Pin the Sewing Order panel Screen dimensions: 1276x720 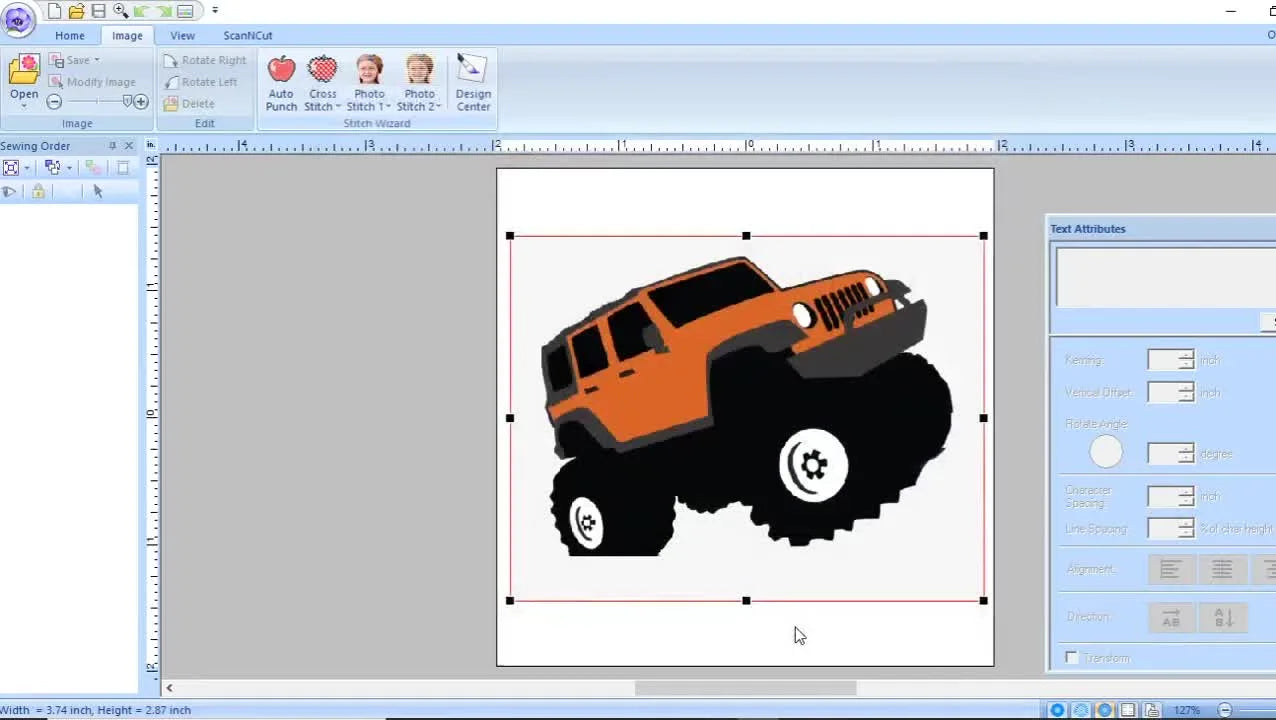[x=112, y=146]
